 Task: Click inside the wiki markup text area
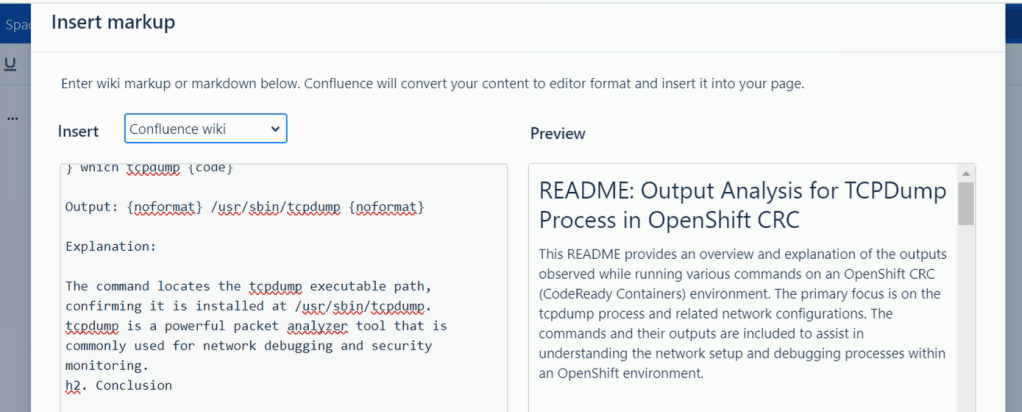point(284,287)
